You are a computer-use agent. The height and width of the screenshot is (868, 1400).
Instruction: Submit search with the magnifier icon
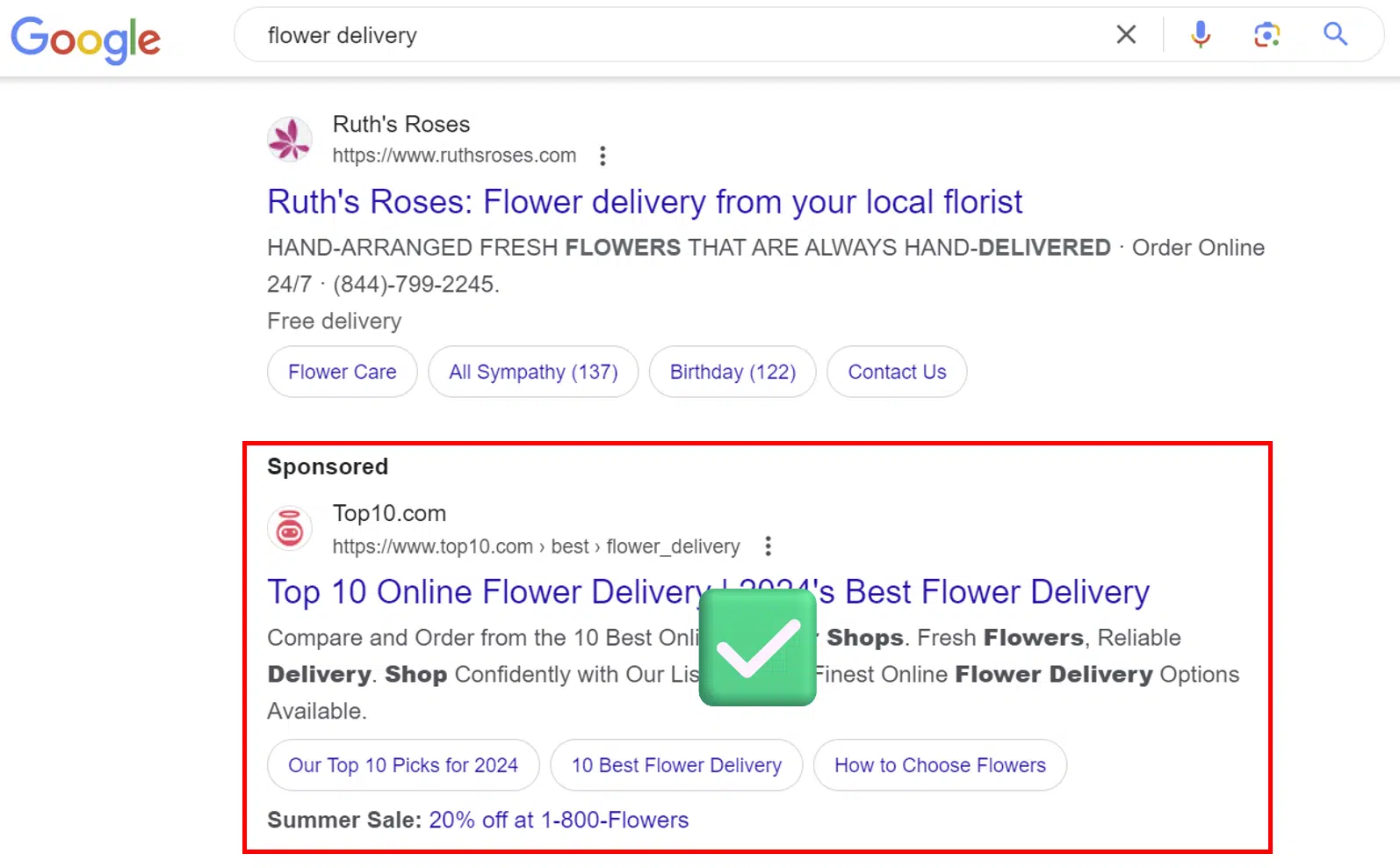tap(1335, 34)
